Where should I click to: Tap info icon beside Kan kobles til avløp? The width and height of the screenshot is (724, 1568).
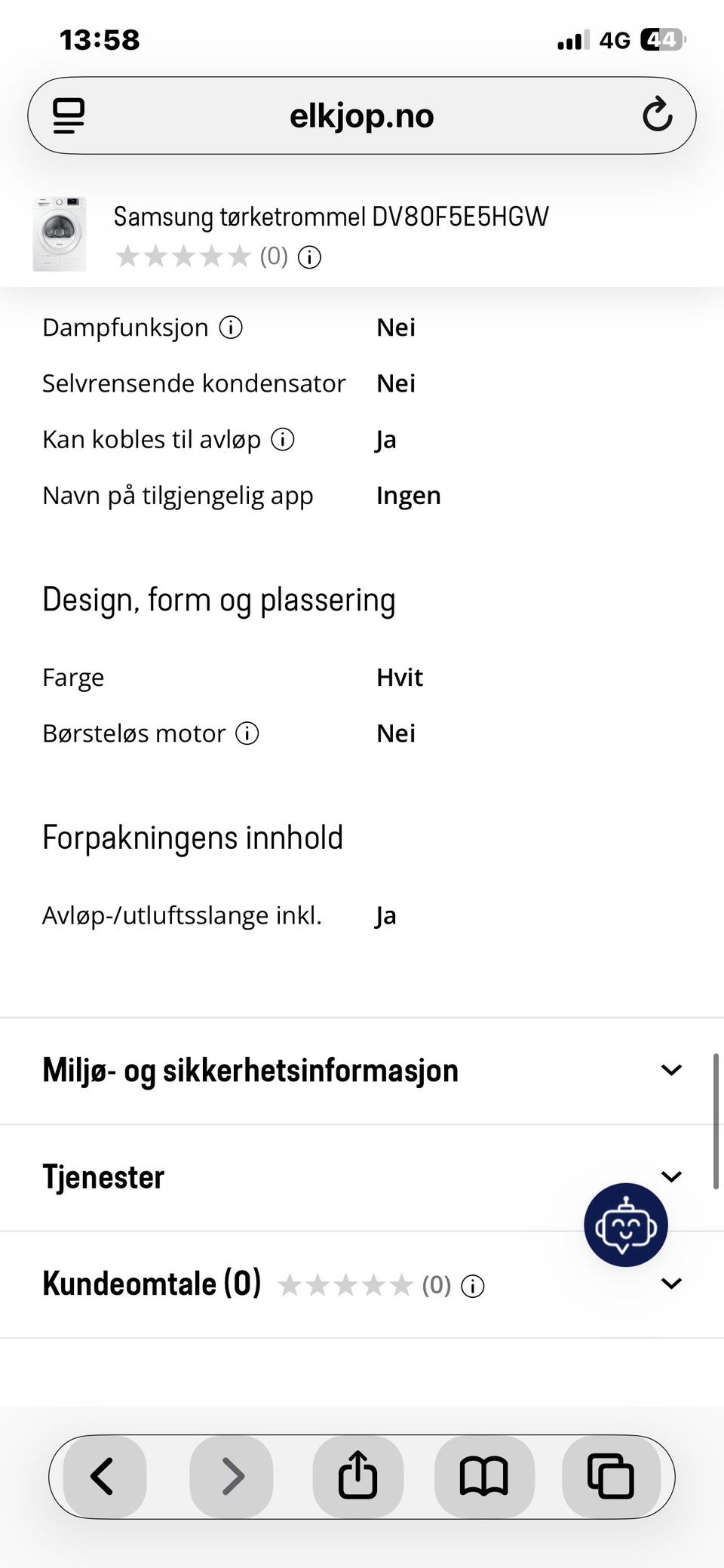283,439
